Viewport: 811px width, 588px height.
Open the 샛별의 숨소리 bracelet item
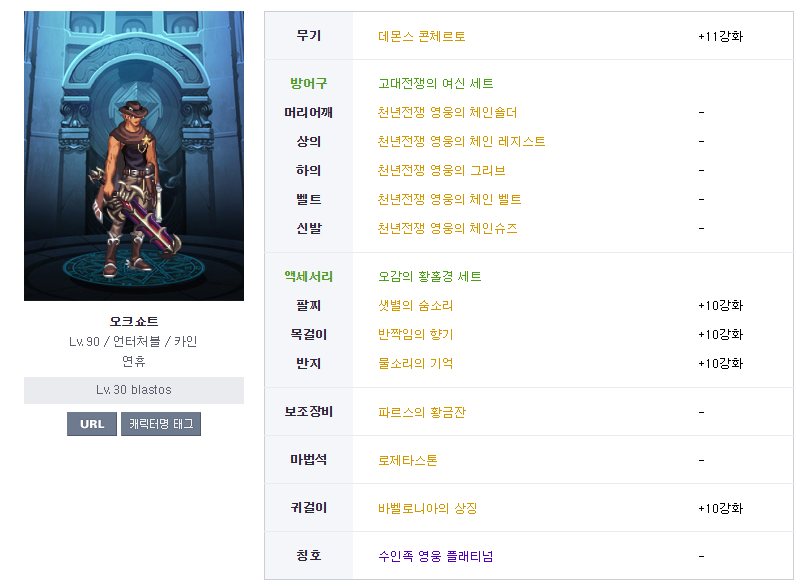(416, 305)
